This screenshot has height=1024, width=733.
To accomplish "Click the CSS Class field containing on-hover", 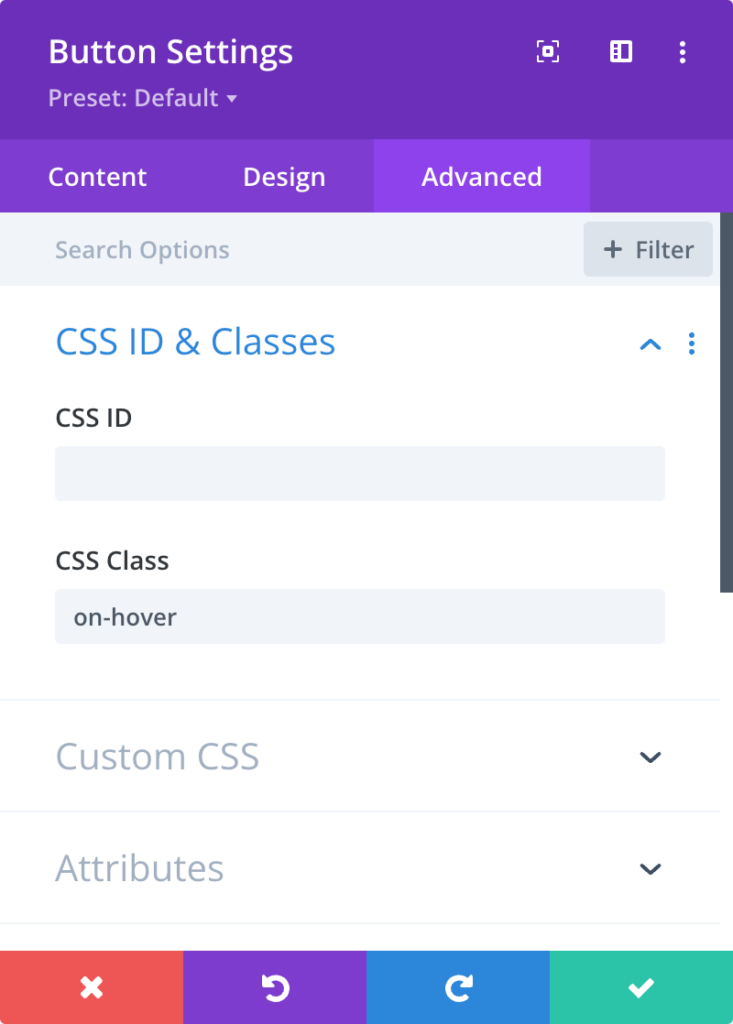I will [x=360, y=616].
